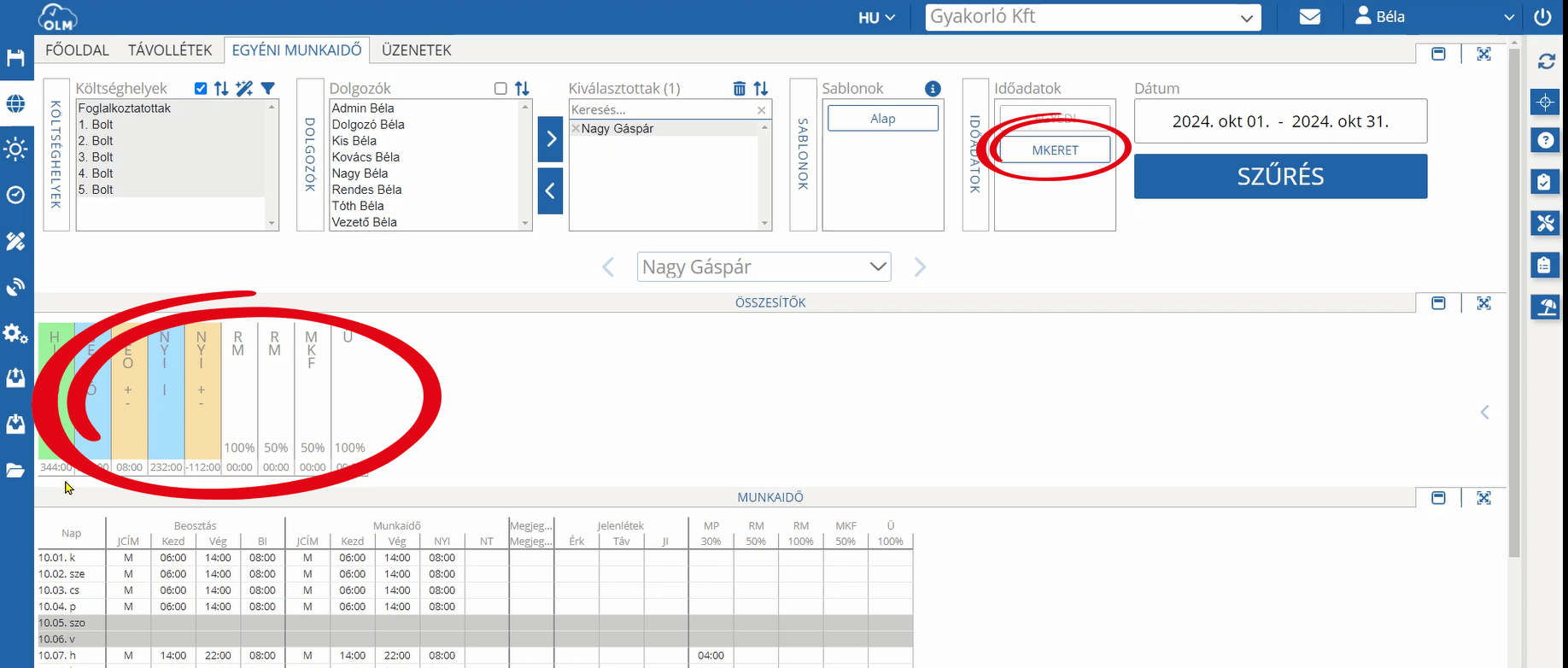This screenshot has height=668, width=1568.
Task: Remove Nagy Gáspár from selected list
Action: pos(576,129)
